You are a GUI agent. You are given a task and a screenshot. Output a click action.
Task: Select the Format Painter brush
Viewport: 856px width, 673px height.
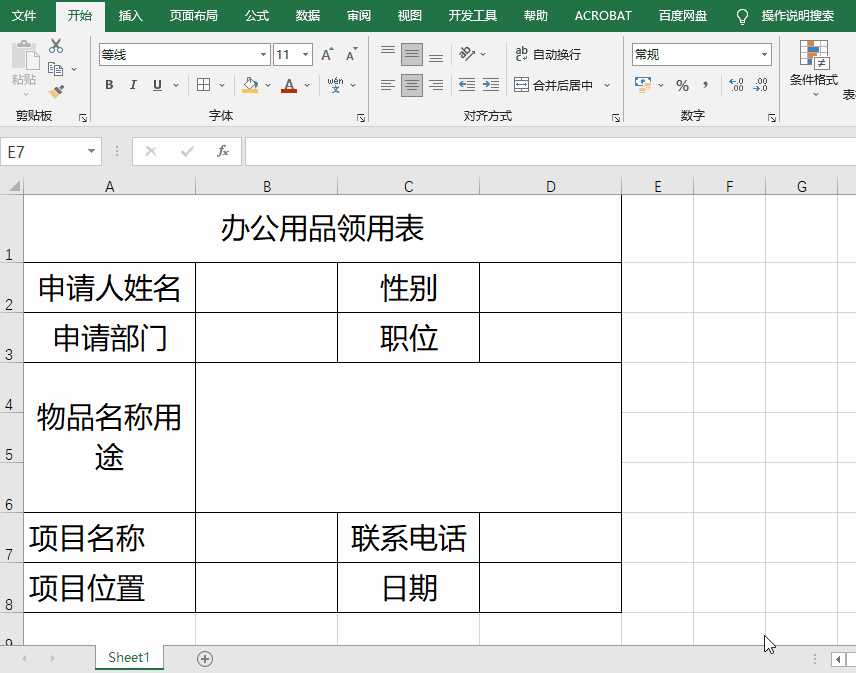56,91
